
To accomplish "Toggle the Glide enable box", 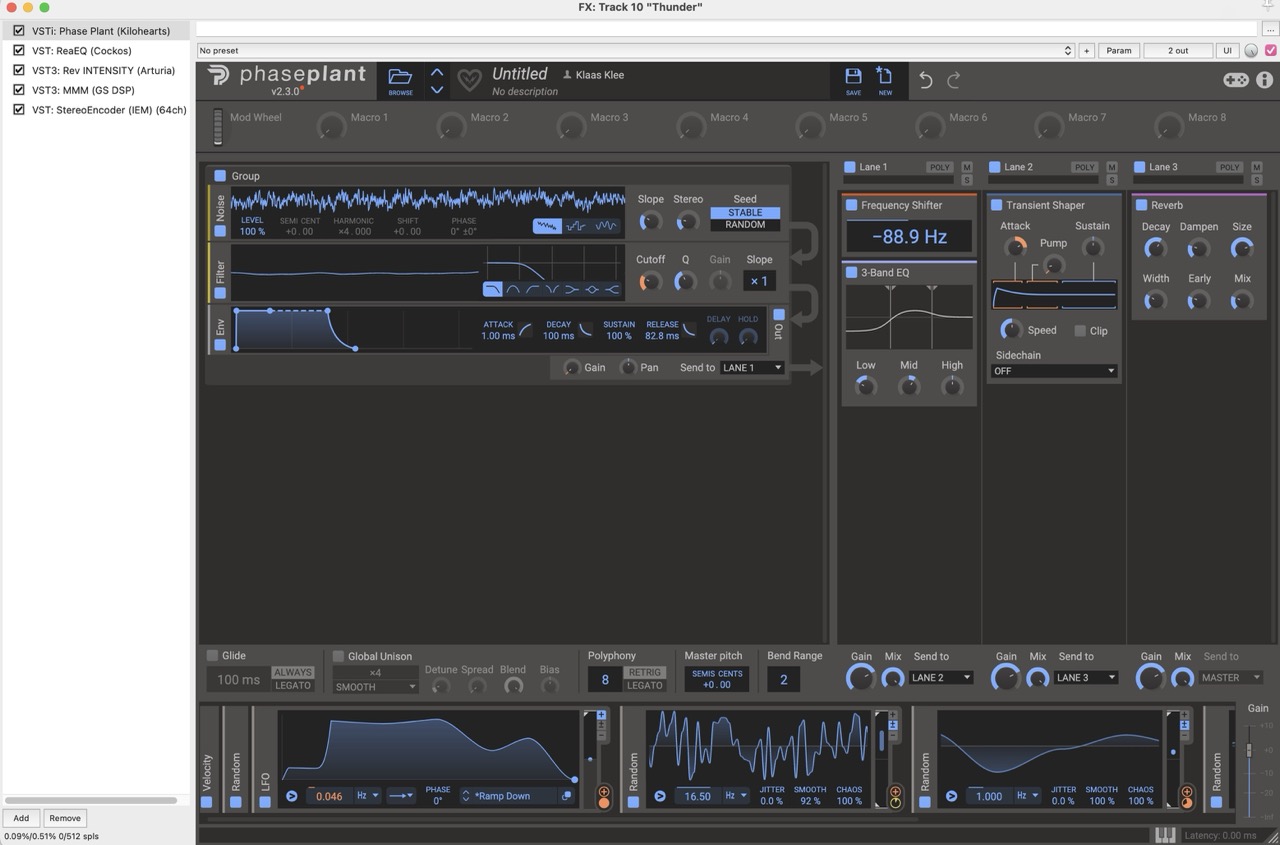I will (x=212, y=655).
